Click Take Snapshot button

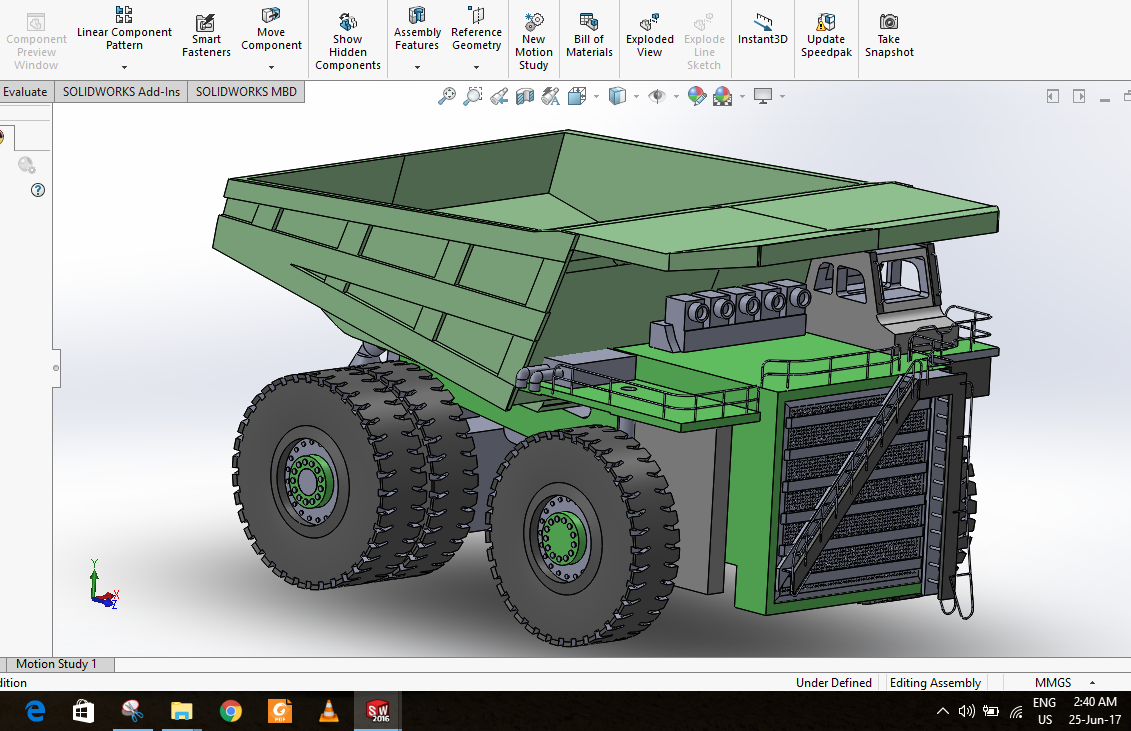click(889, 37)
